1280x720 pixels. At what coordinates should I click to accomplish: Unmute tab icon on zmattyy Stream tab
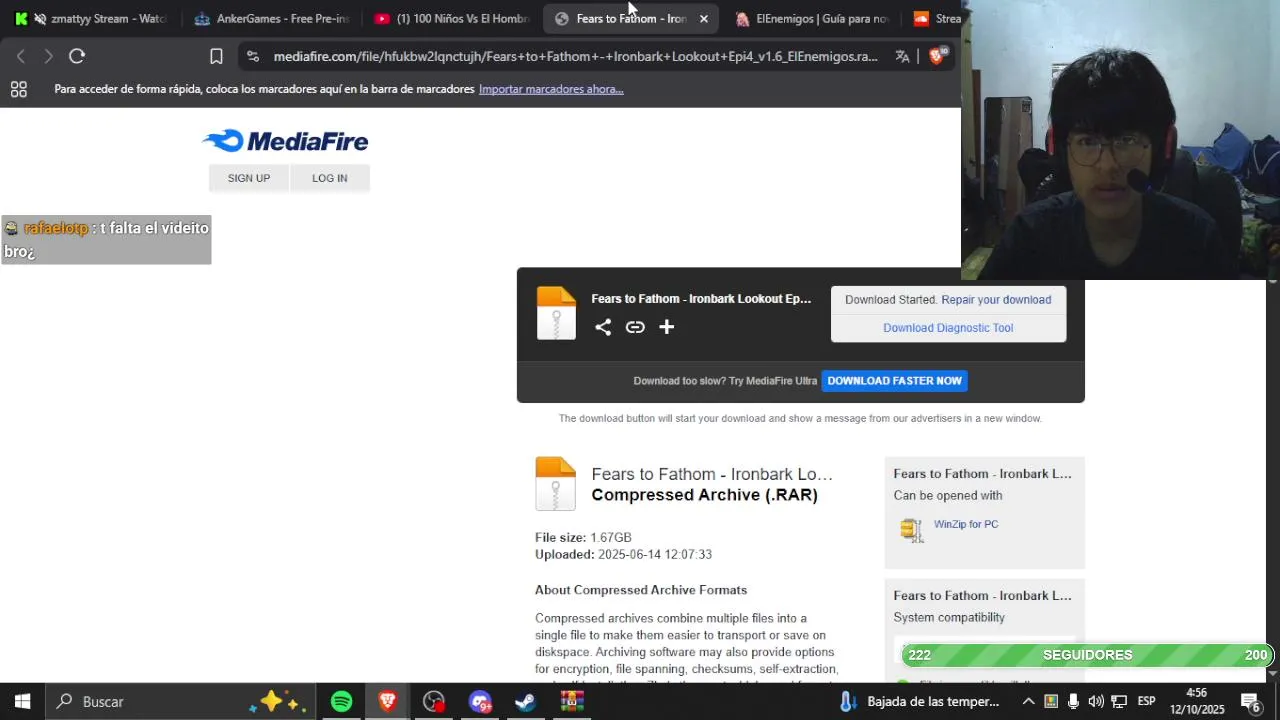(39, 19)
